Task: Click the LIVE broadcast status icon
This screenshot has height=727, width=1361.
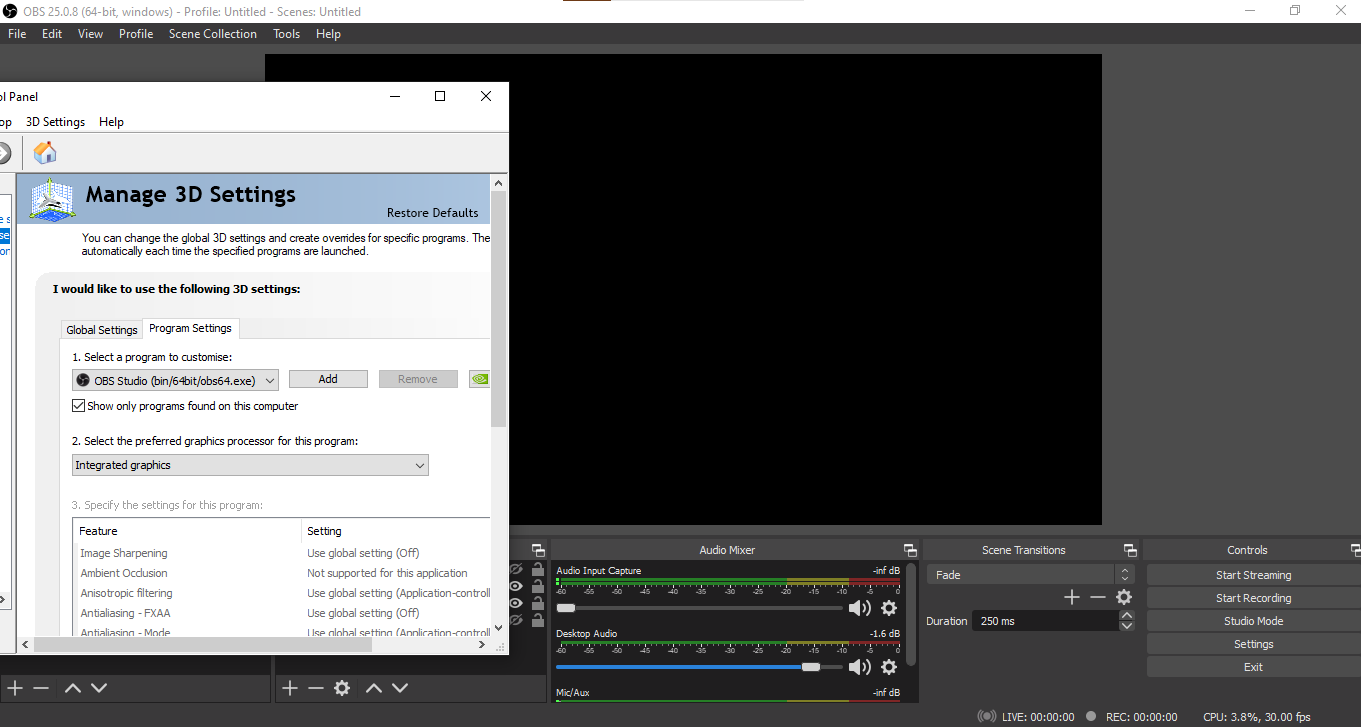Action: pos(987,717)
